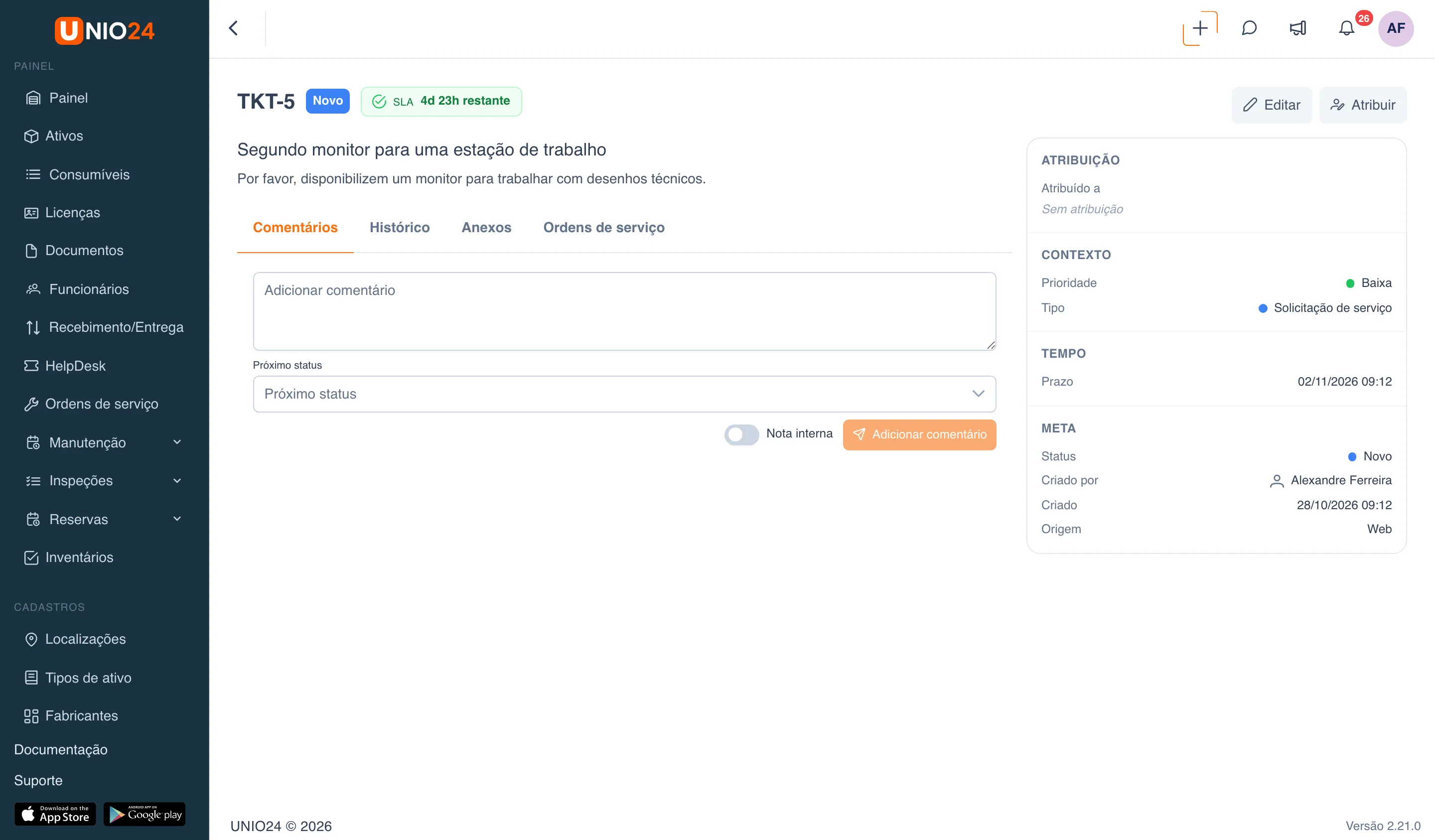
Task: Click the Alexandre Ferreira creator name
Action: (1340, 480)
